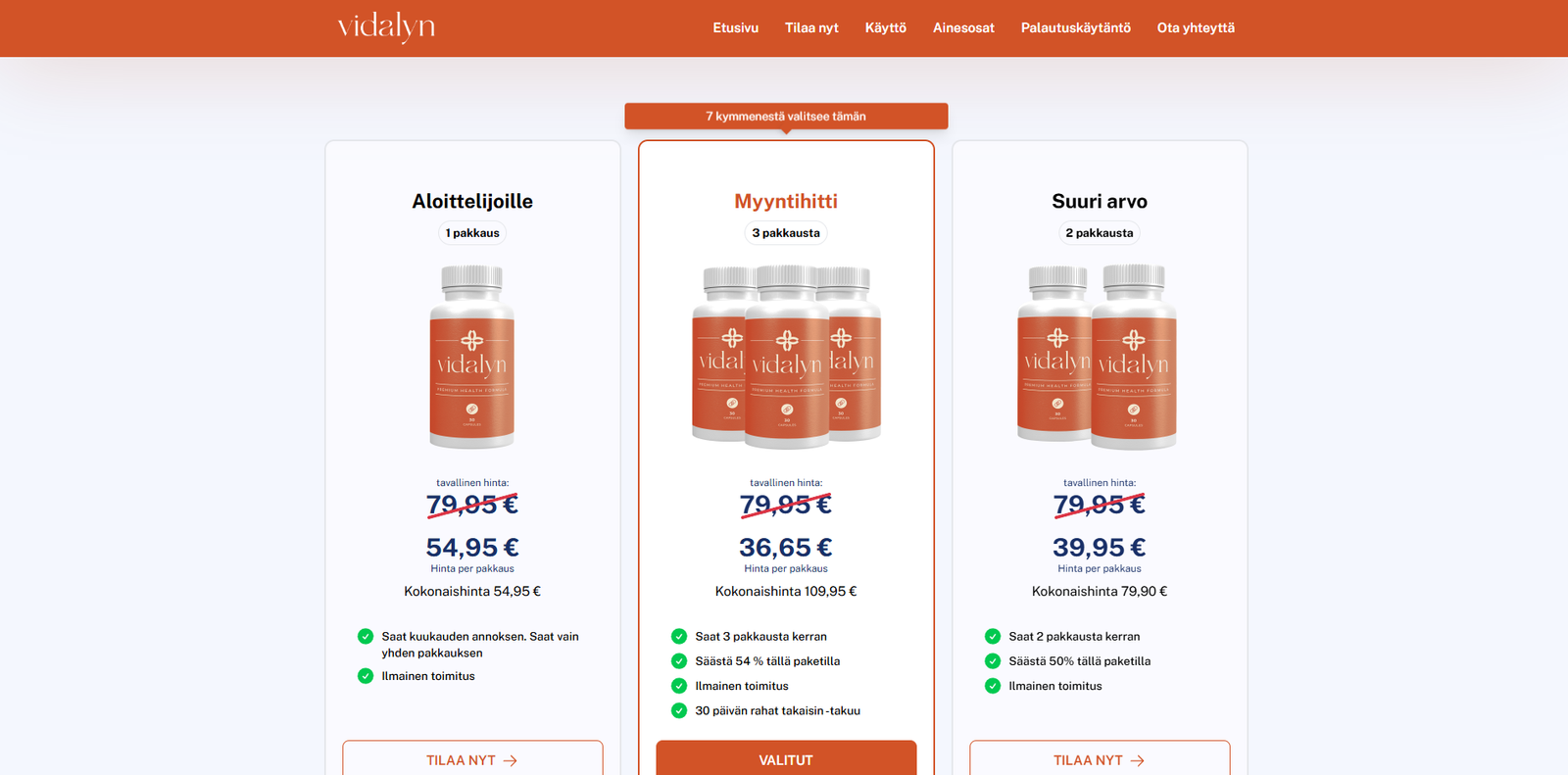The height and width of the screenshot is (775, 1568).
Task: Navigate to Ainesosat page
Action: coord(963,27)
